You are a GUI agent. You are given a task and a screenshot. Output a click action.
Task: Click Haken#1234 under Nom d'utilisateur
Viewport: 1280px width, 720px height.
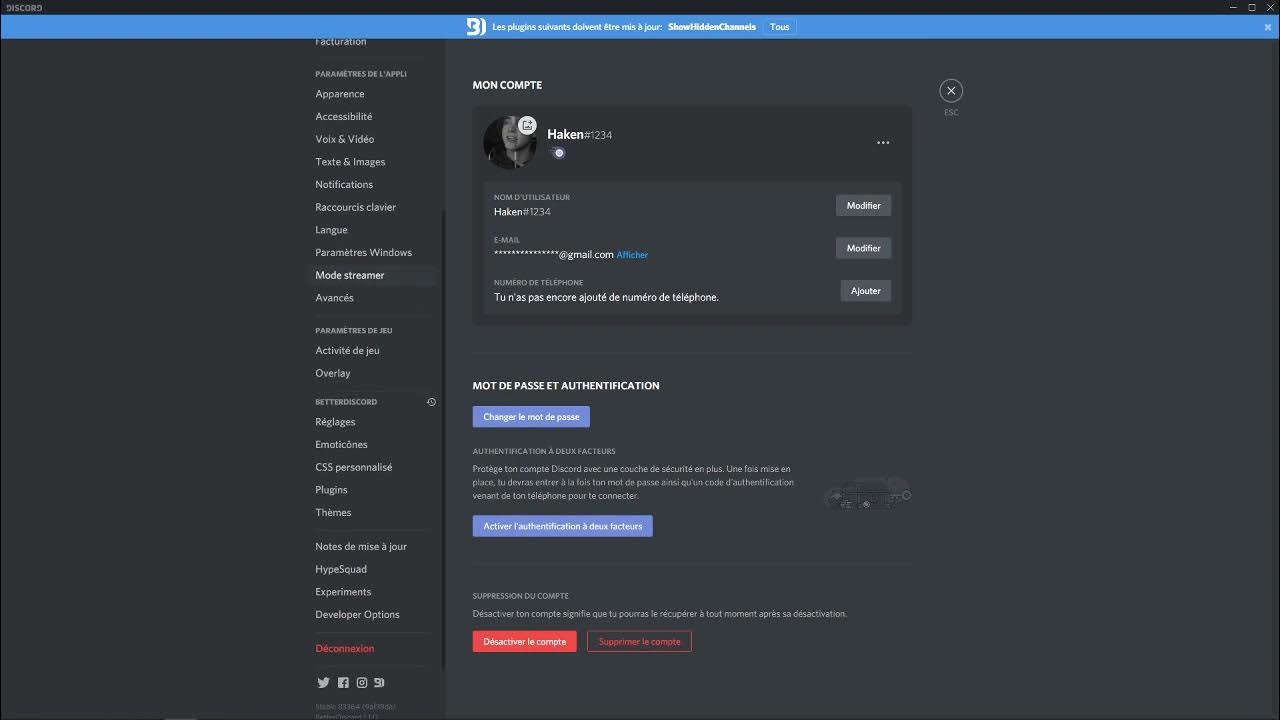click(x=522, y=212)
